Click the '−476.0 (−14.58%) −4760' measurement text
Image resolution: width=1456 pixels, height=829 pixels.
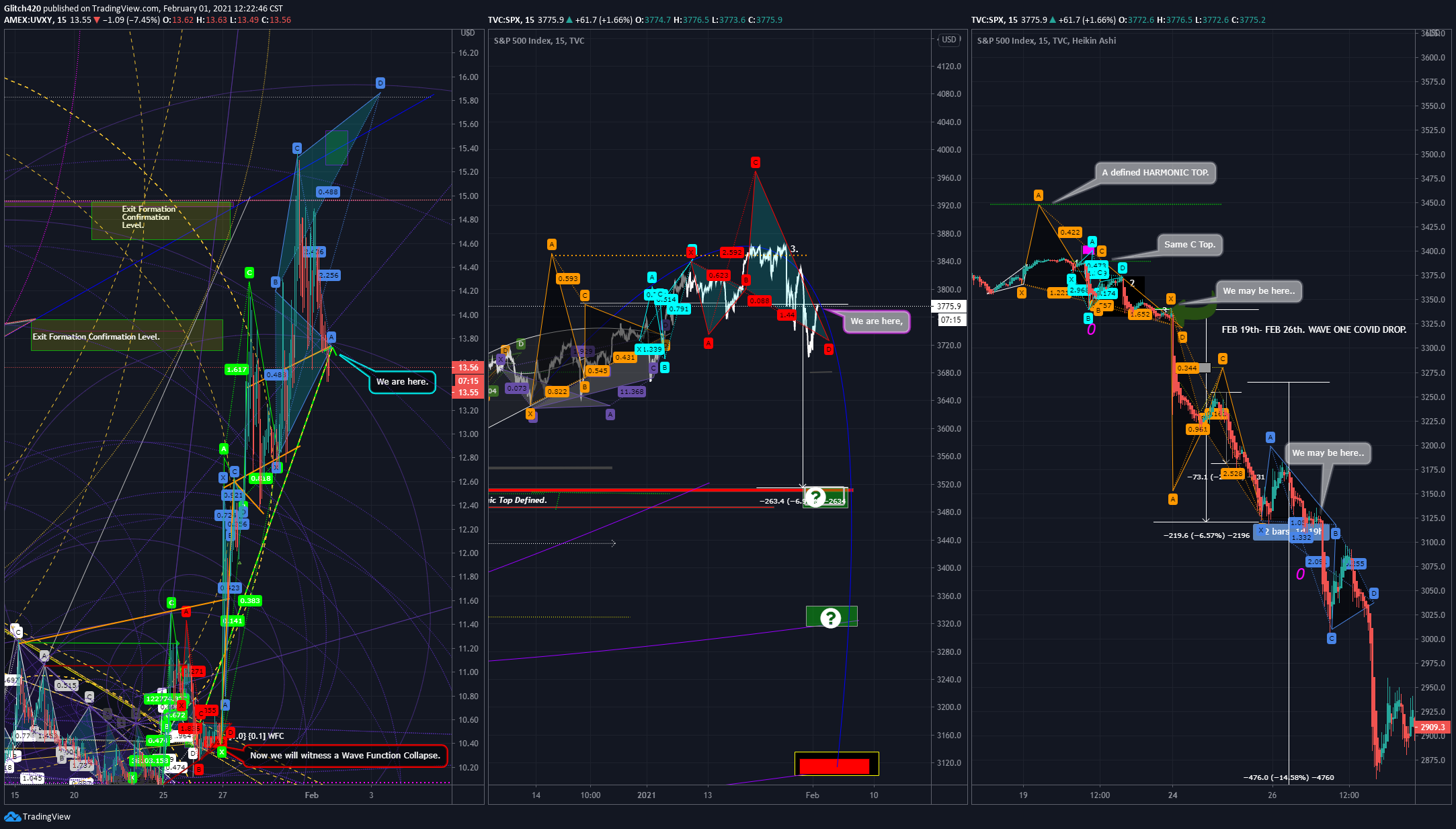pos(1289,778)
